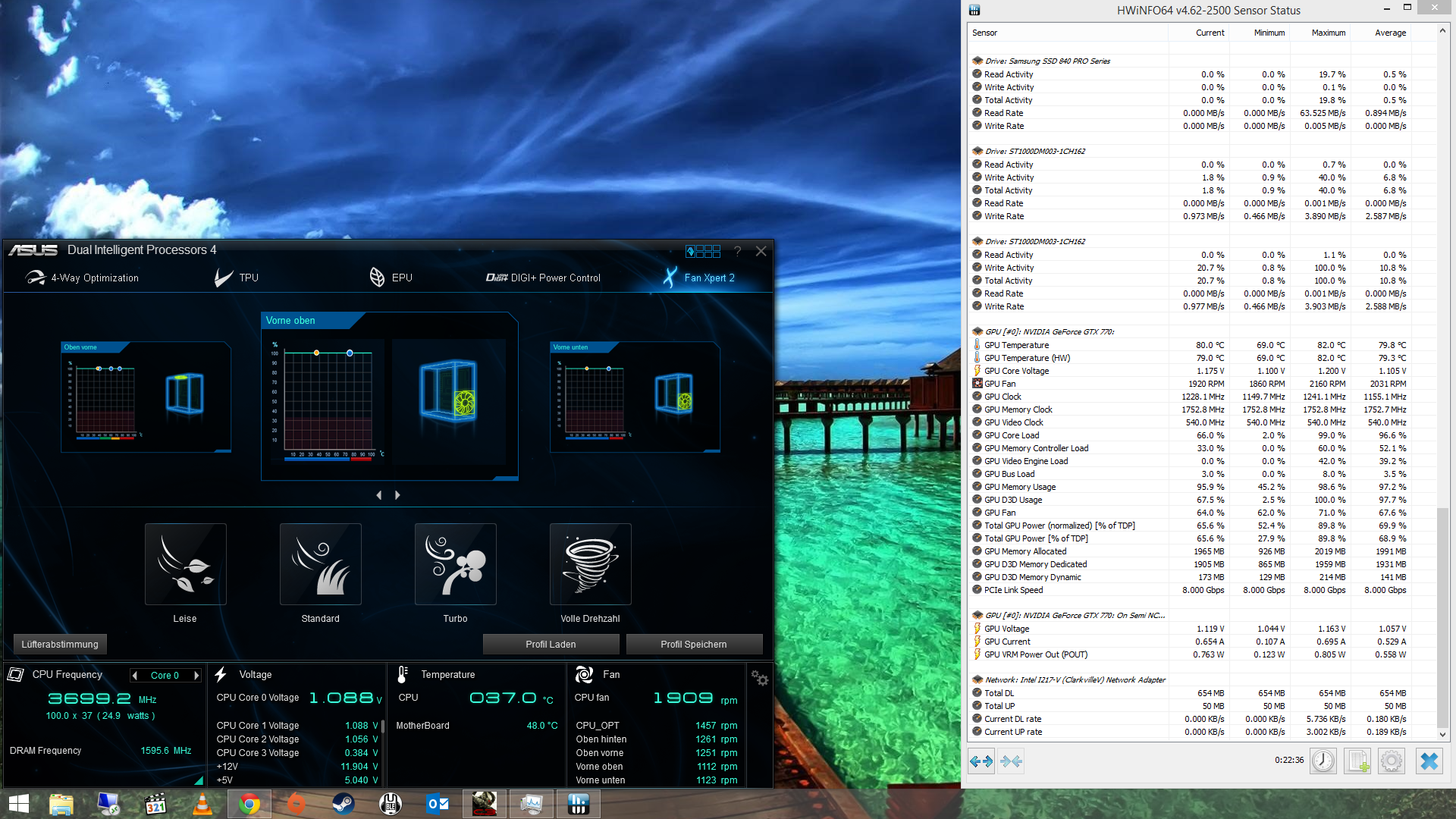This screenshot has height=819, width=1456.
Task: Open the monitor panel settings gears icon
Action: [759, 678]
